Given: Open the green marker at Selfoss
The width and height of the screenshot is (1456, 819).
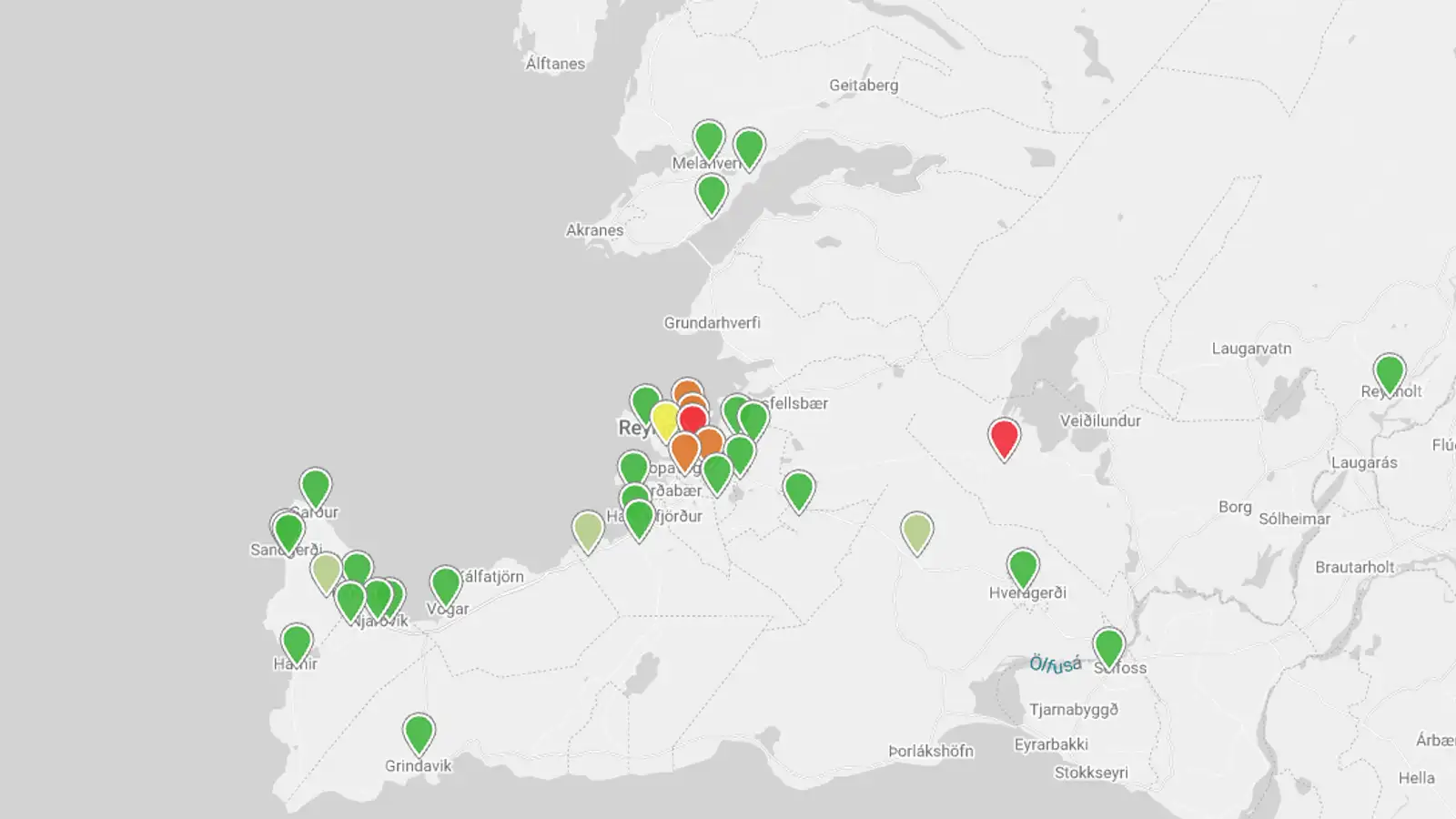Looking at the screenshot, I should [1108, 646].
